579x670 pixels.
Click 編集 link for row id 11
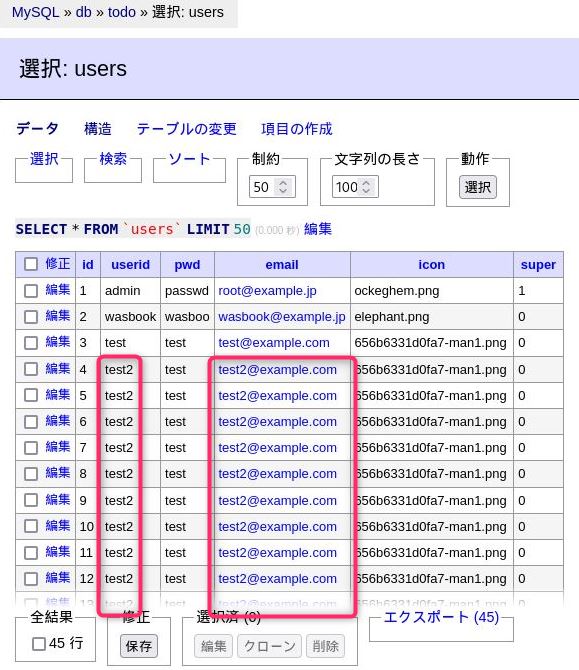(x=58, y=552)
